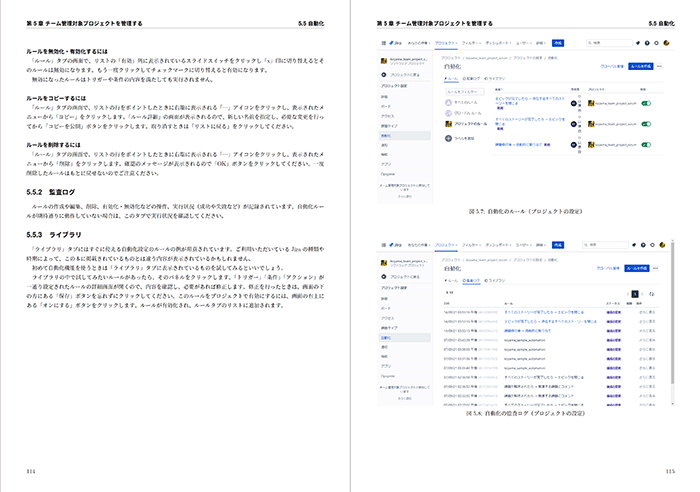Screen dimensions: 700x492
Task: Expand あなたの作業 menu in figure 5.8 screenshot
Action: pyautogui.click(x=419, y=245)
